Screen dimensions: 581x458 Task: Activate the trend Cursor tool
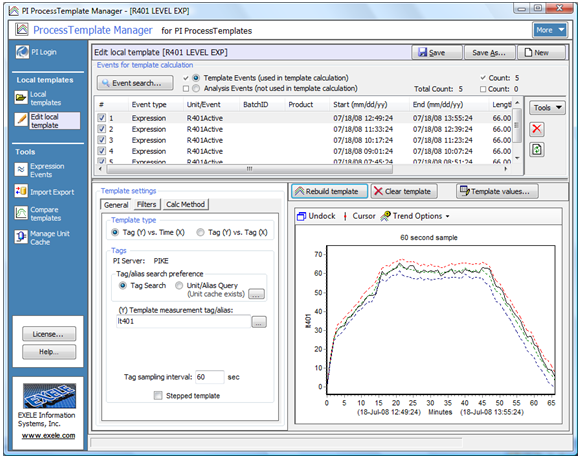359,216
